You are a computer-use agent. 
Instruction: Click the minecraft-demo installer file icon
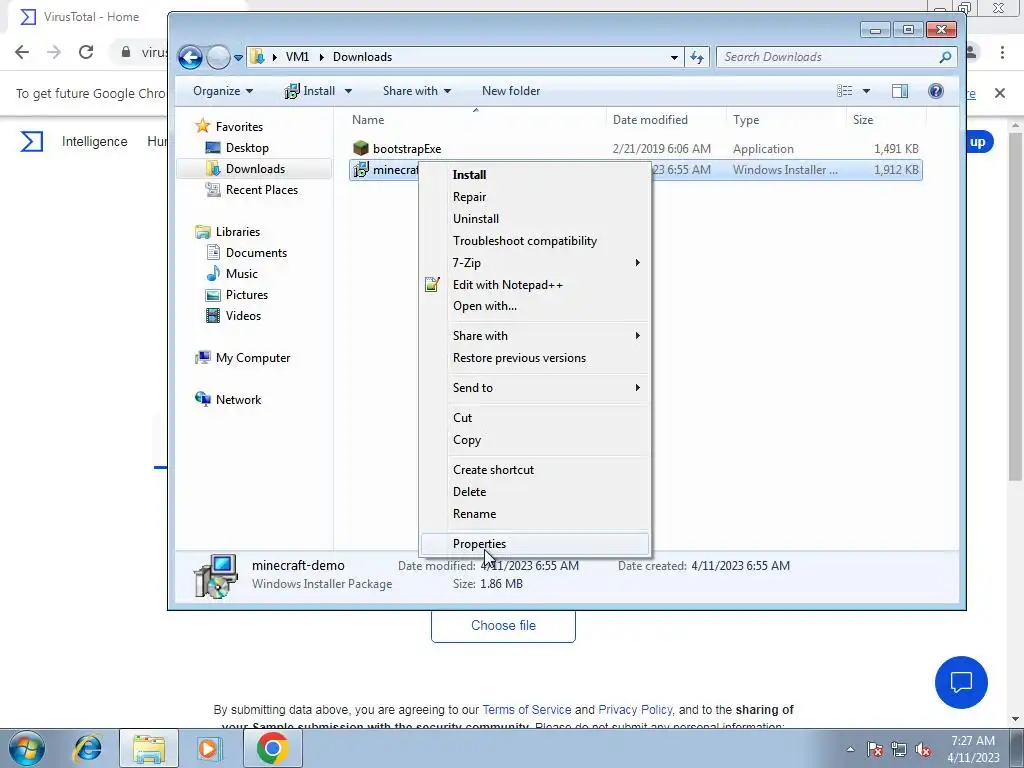[360, 170]
